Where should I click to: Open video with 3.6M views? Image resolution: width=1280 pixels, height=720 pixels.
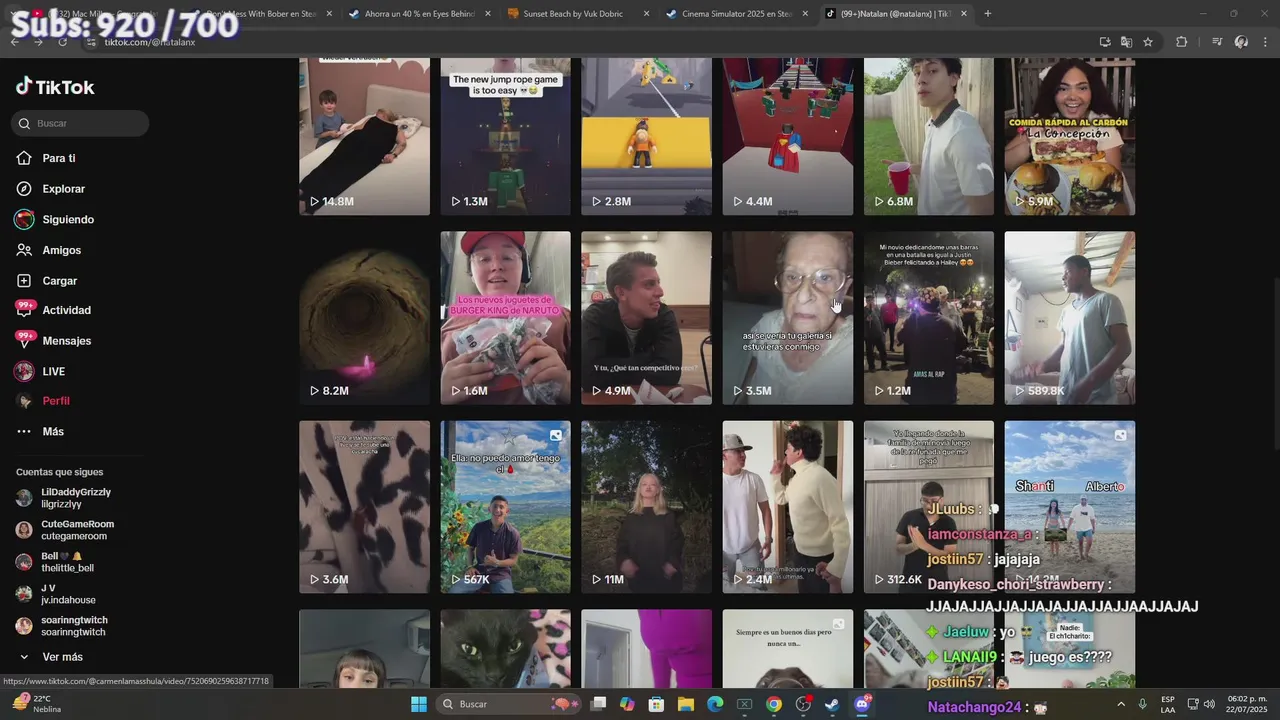tap(364, 507)
